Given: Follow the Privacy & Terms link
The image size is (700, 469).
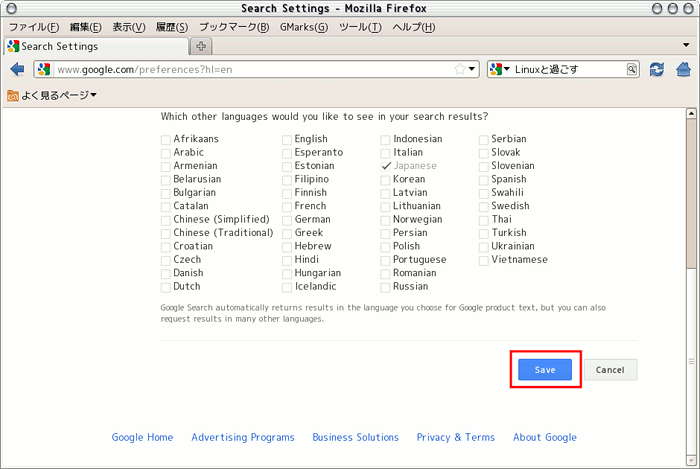Looking at the screenshot, I should click(455, 437).
